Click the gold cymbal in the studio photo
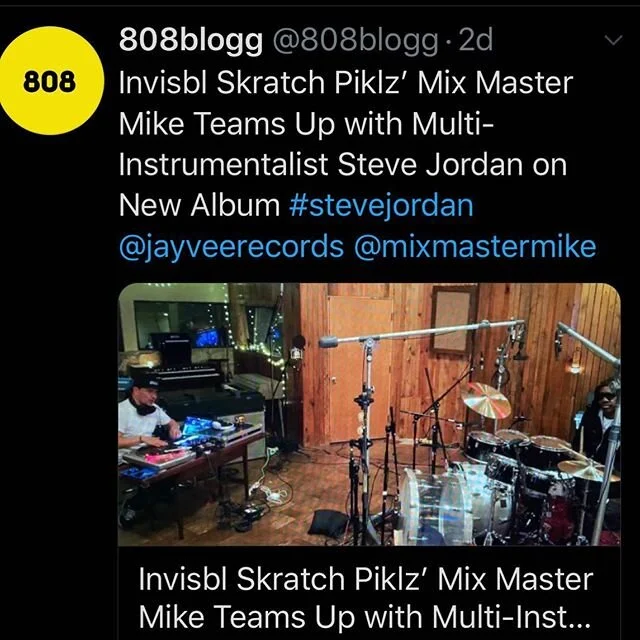 [x=486, y=400]
